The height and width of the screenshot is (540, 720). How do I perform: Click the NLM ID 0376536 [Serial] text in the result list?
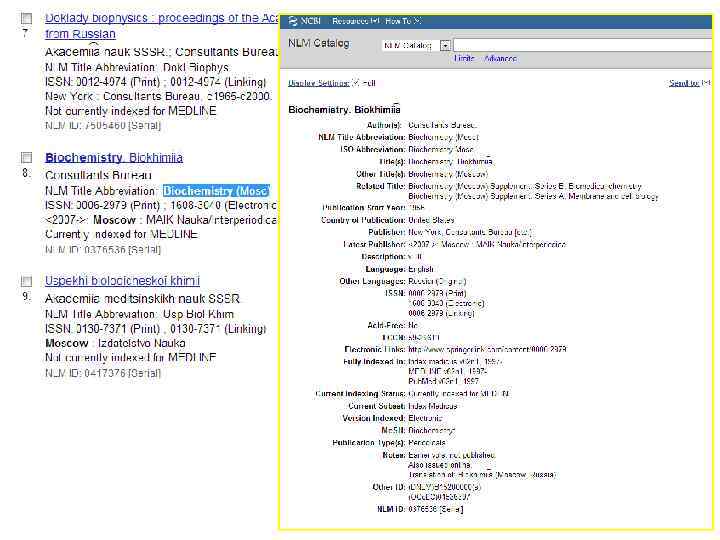(103, 250)
